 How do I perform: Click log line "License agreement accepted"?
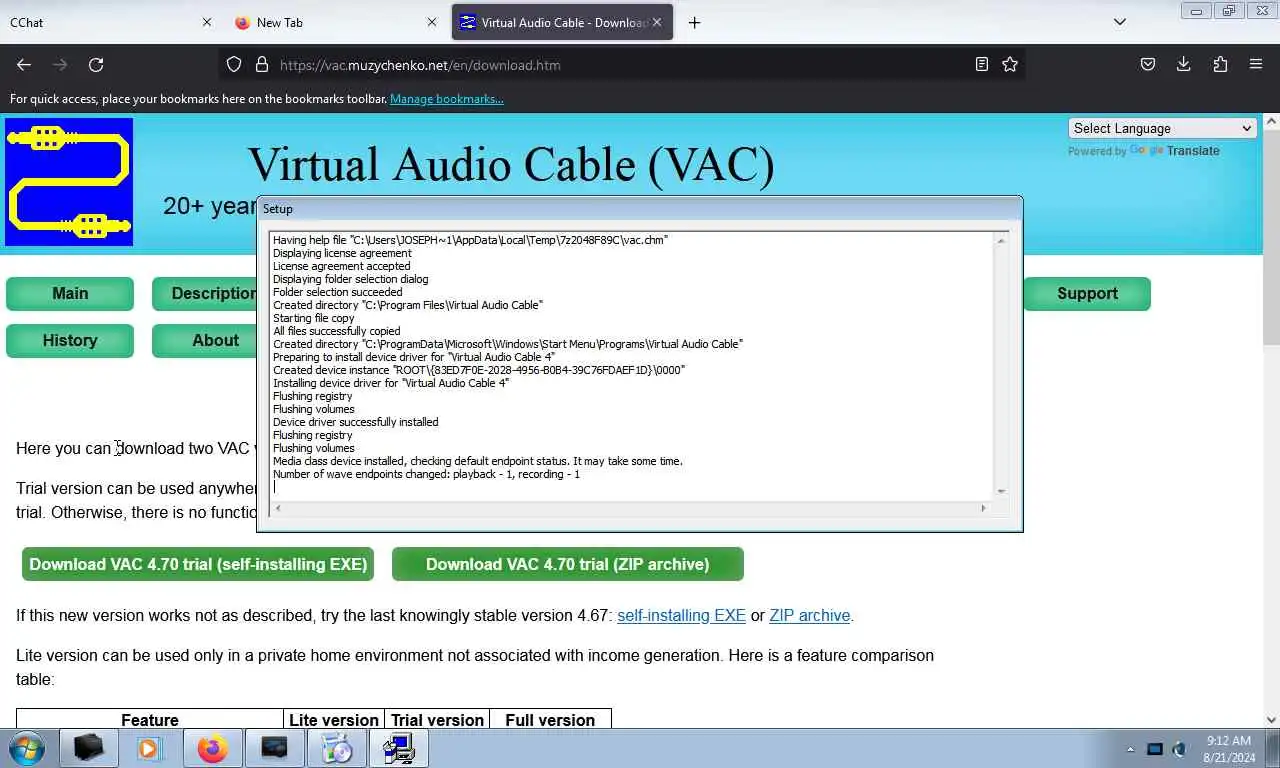(x=342, y=266)
